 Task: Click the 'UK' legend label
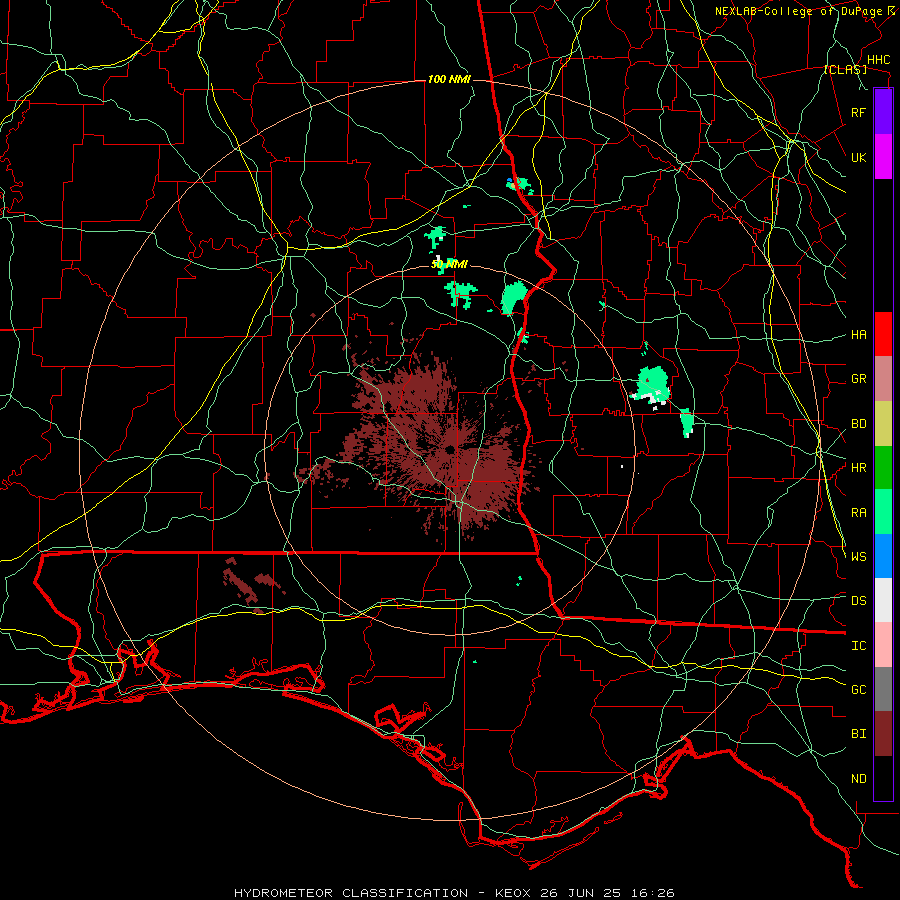click(x=858, y=157)
